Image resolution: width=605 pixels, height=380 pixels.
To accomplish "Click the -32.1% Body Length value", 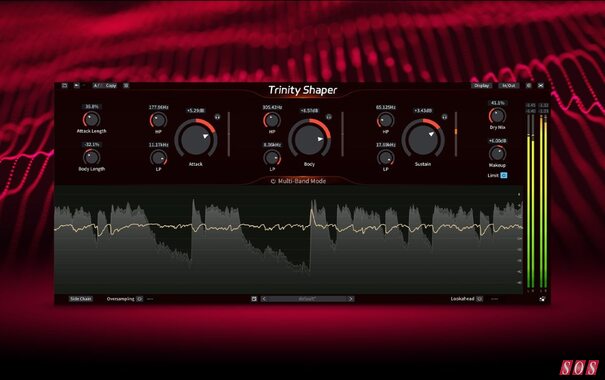I will [91, 145].
